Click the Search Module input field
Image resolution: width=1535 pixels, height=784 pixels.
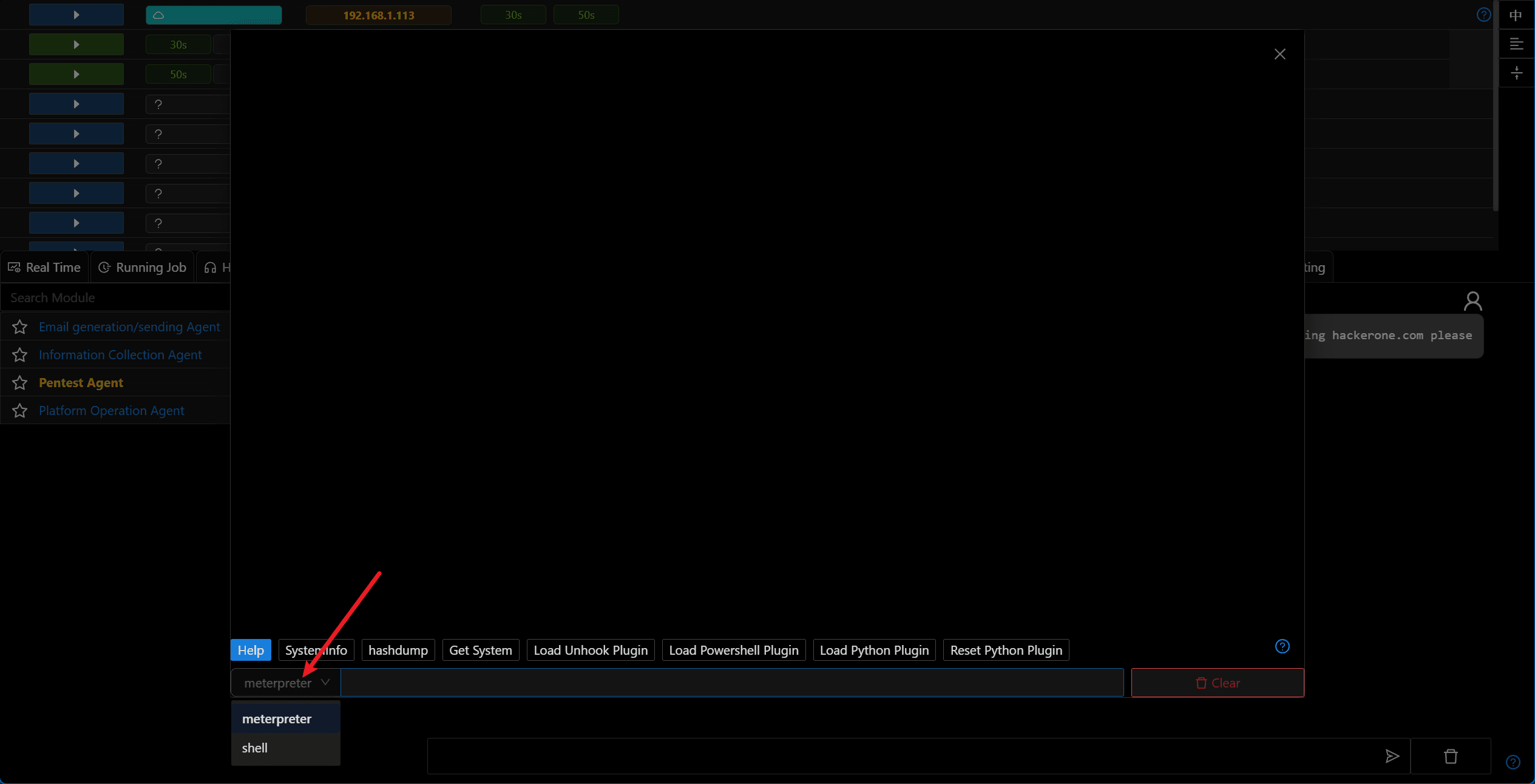coord(115,298)
